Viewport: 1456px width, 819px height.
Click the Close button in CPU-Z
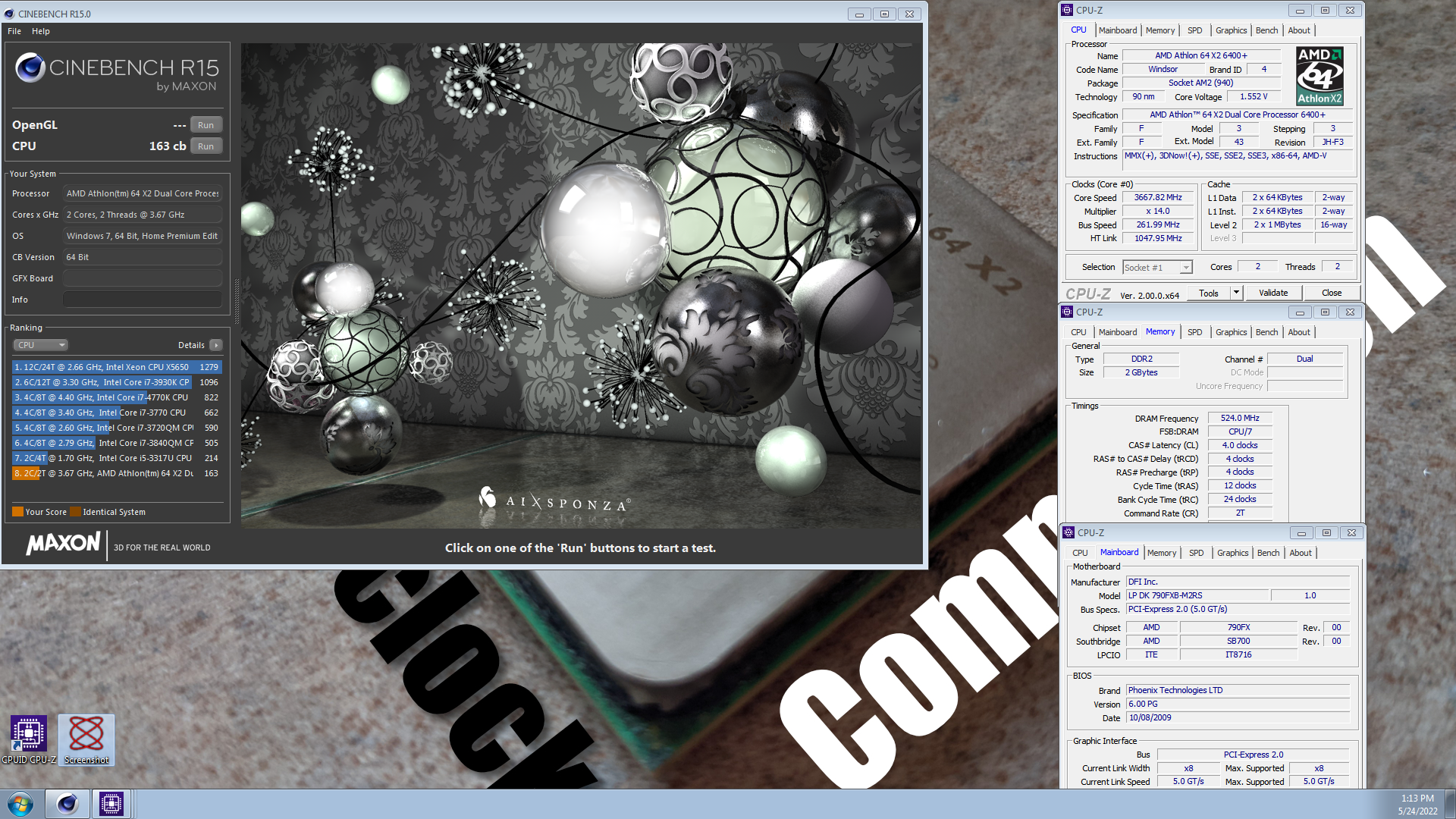tap(1332, 293)
